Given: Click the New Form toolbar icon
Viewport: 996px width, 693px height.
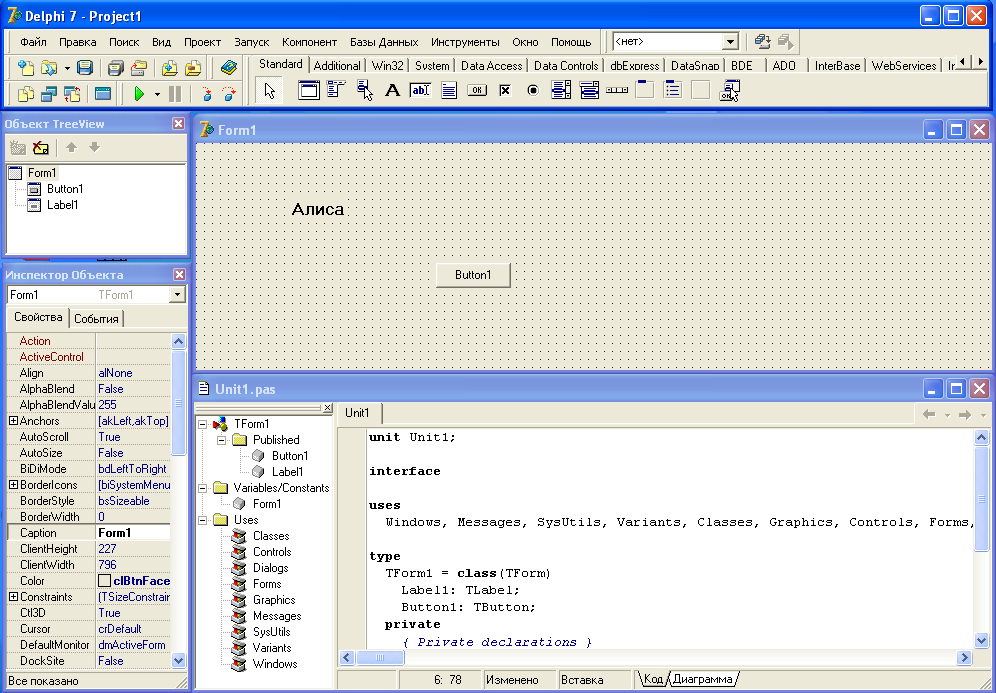Looking at the screenshot, I should (103, 94).
